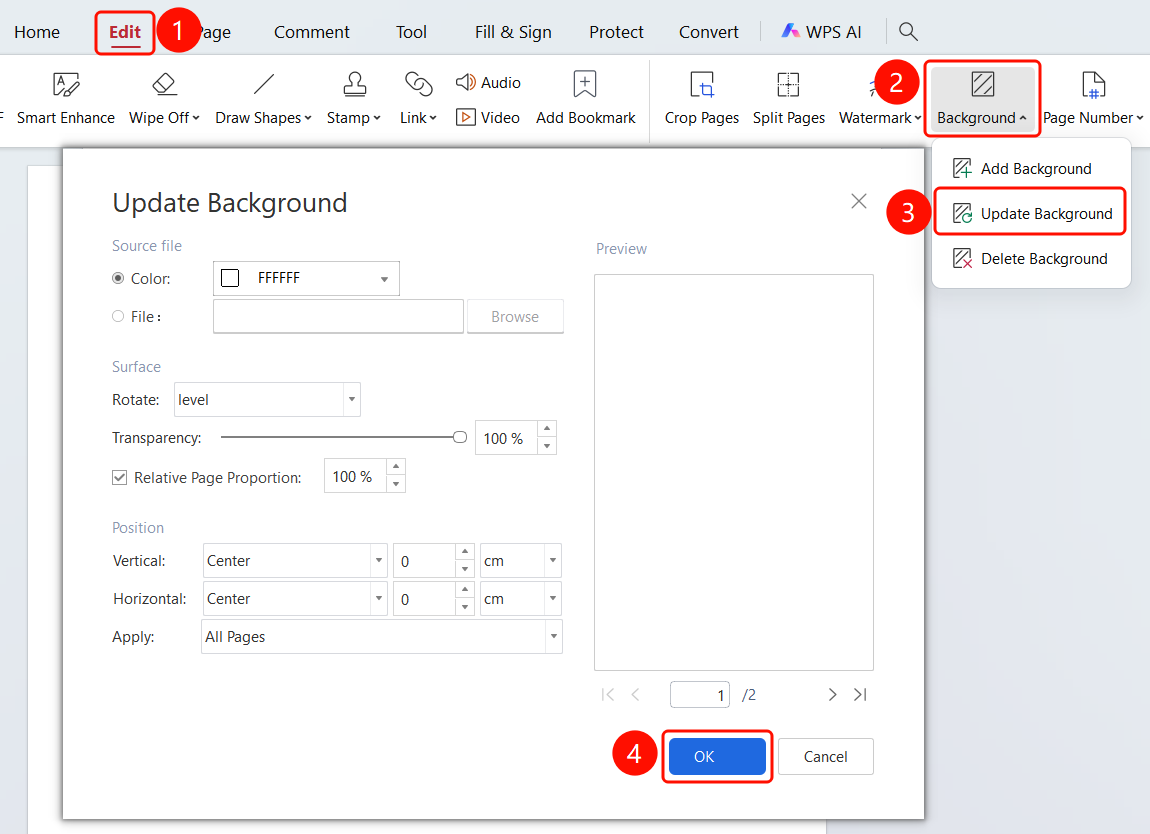1150x834 pixels.
Task: Jump to last preview page
Action: coord(860,695)
